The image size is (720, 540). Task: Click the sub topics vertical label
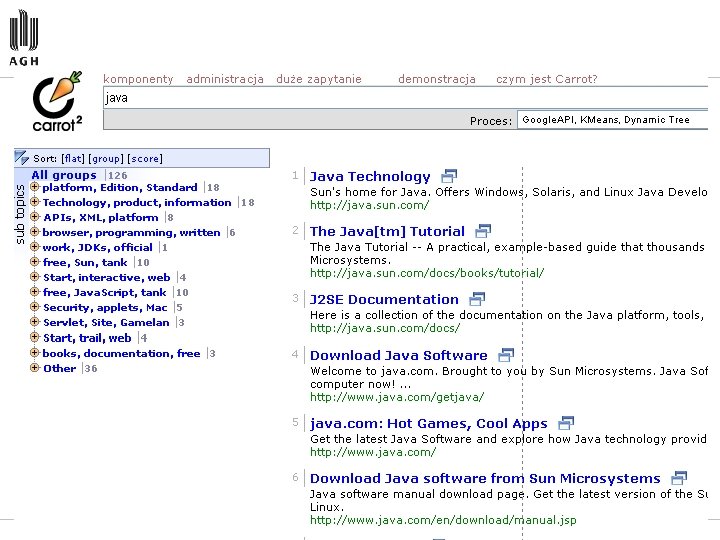(x=20, y=214)
